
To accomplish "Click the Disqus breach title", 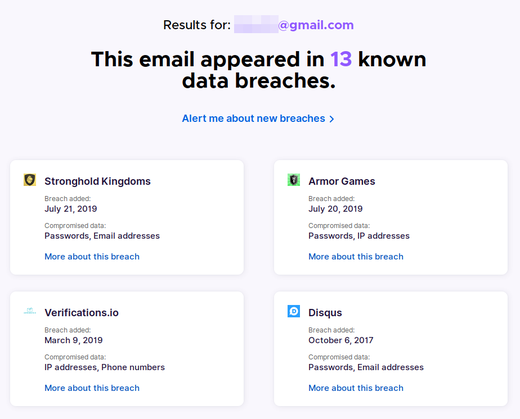I will pos(325,313).
